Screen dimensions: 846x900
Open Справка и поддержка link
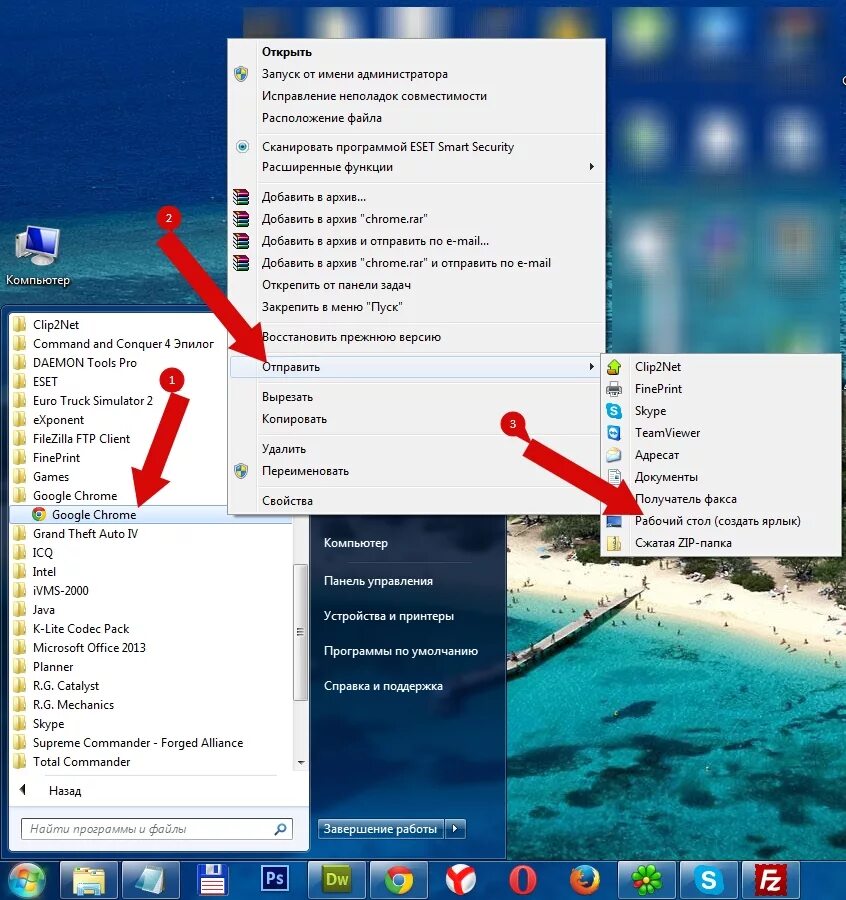383,686
